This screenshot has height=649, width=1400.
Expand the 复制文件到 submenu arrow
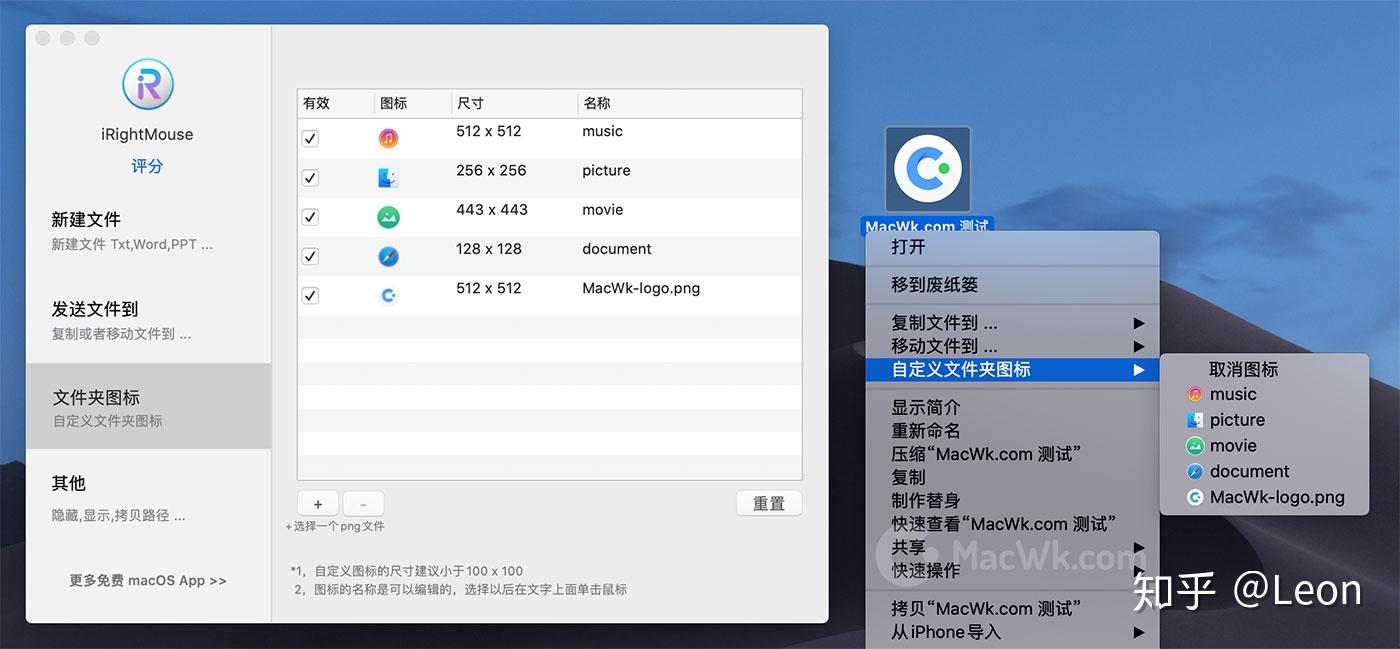(x=1139, y=323)
